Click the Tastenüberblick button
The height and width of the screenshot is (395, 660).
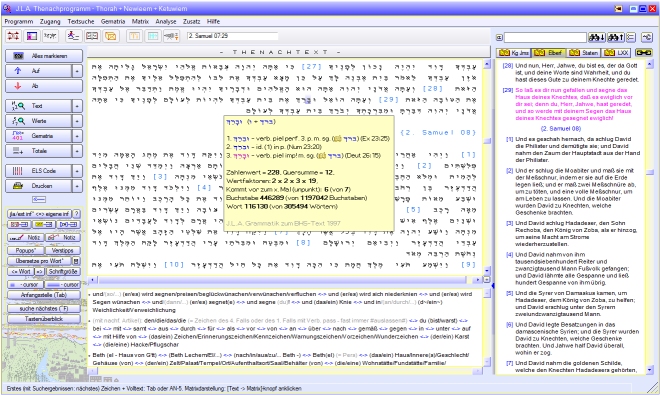pyautogui.click(x=44, y=319)
